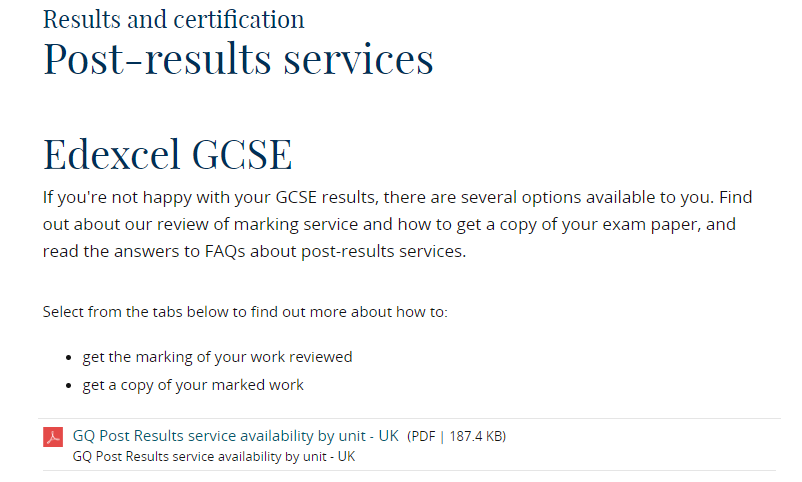
Task: Click bullet dot before 'get a copy'
Action: tap(69, 386)
